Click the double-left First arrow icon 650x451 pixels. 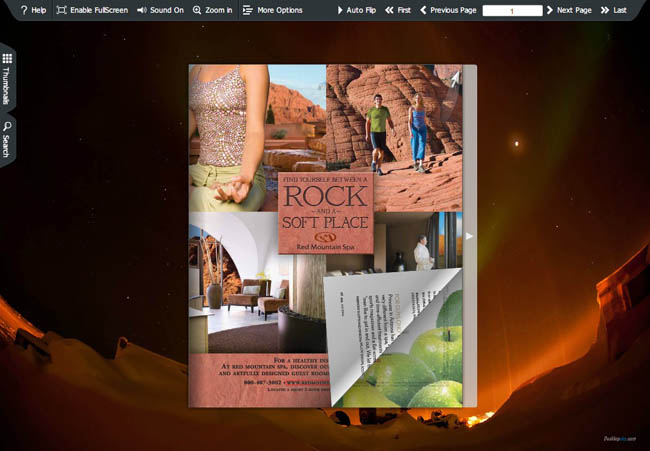pos(389,10)
